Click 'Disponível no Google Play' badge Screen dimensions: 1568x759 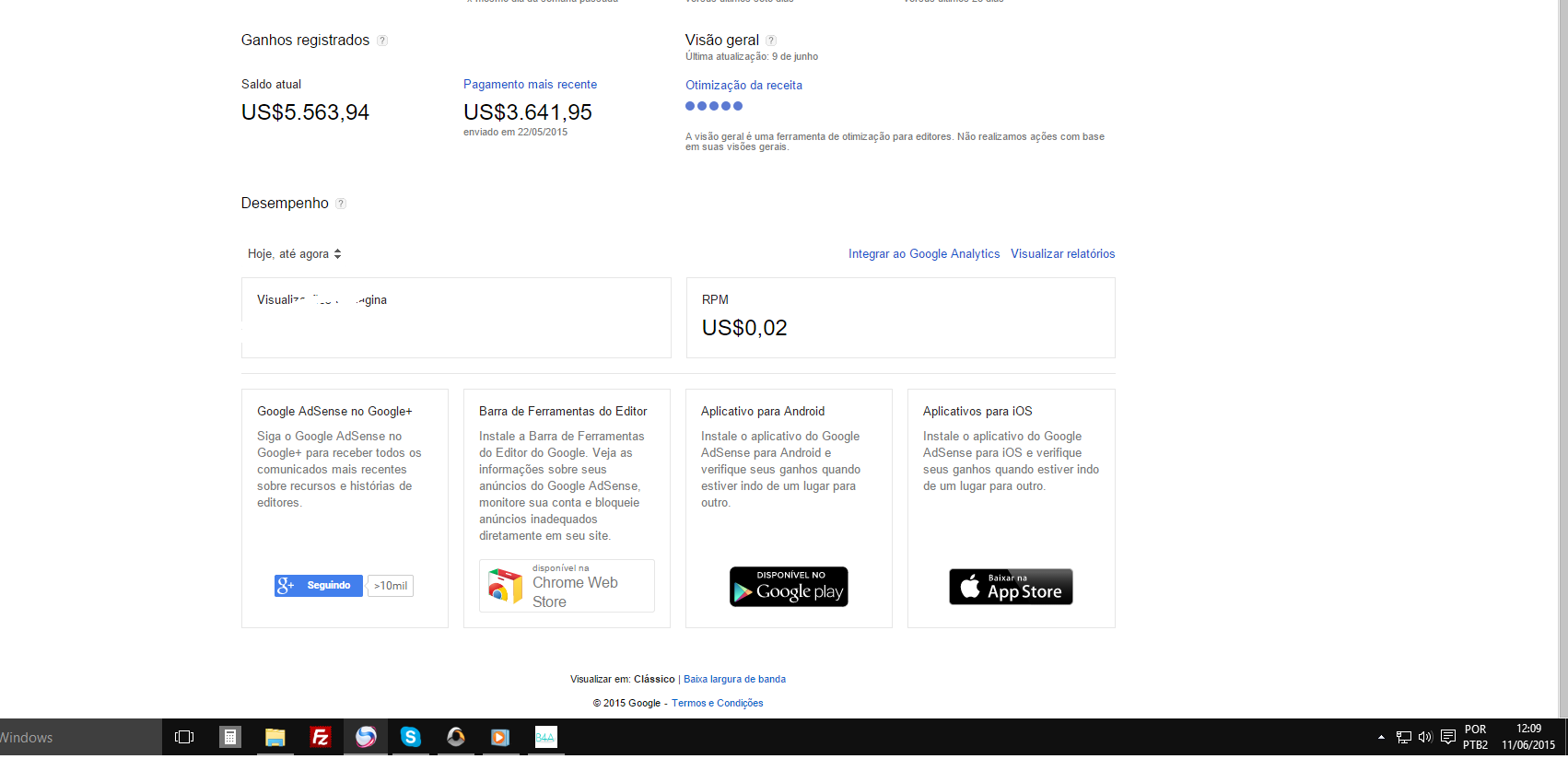[x=789, y=587]
